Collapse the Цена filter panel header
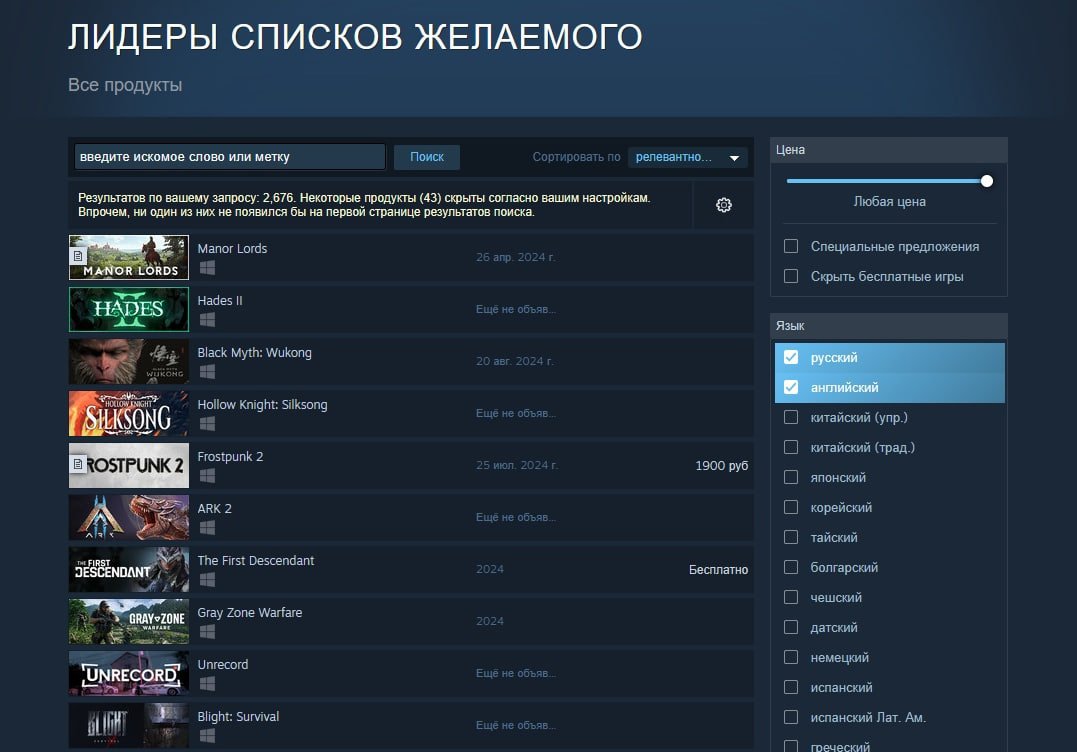This screenshot has height=752, width=1077. click(x=888, y=150)
